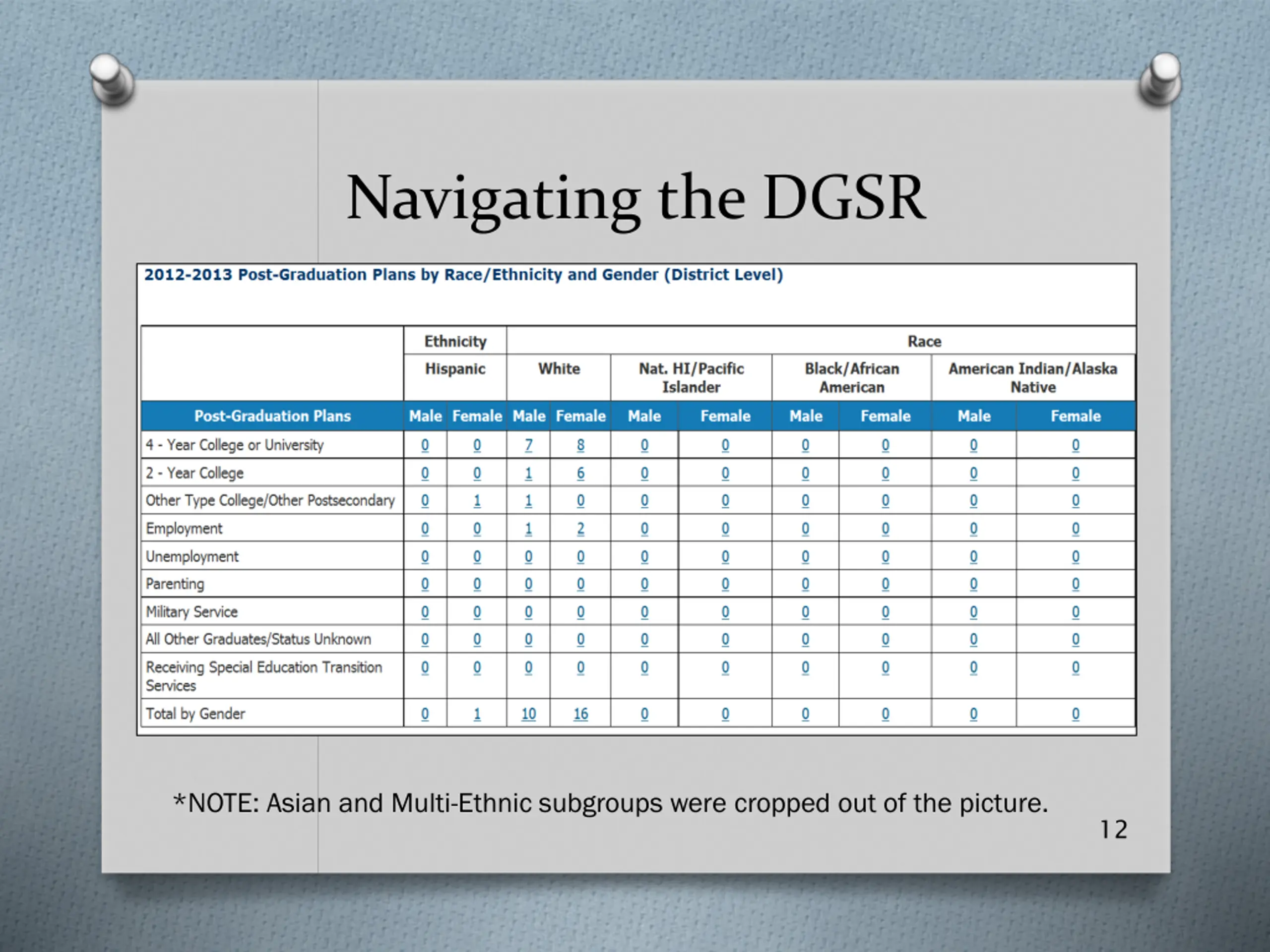Open White Female Total by Gender value 16

tap(580, 714)
